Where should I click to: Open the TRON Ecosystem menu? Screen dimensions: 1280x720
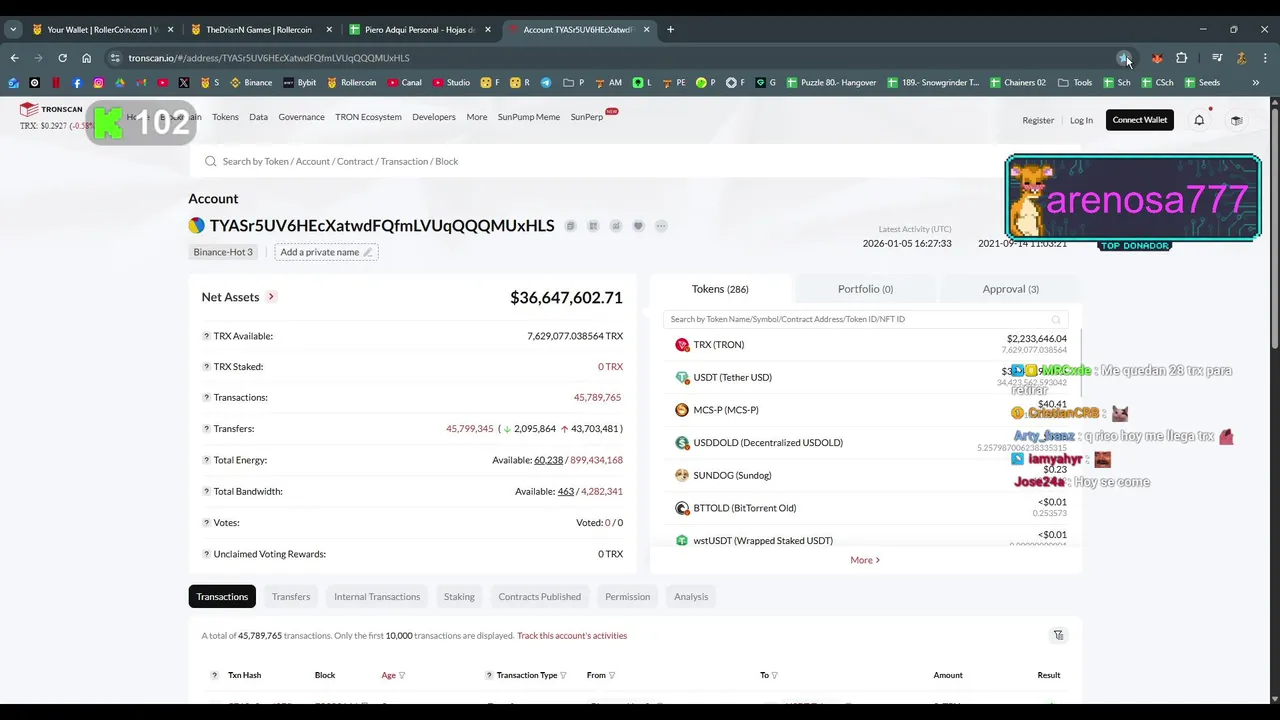coord(368,117)
